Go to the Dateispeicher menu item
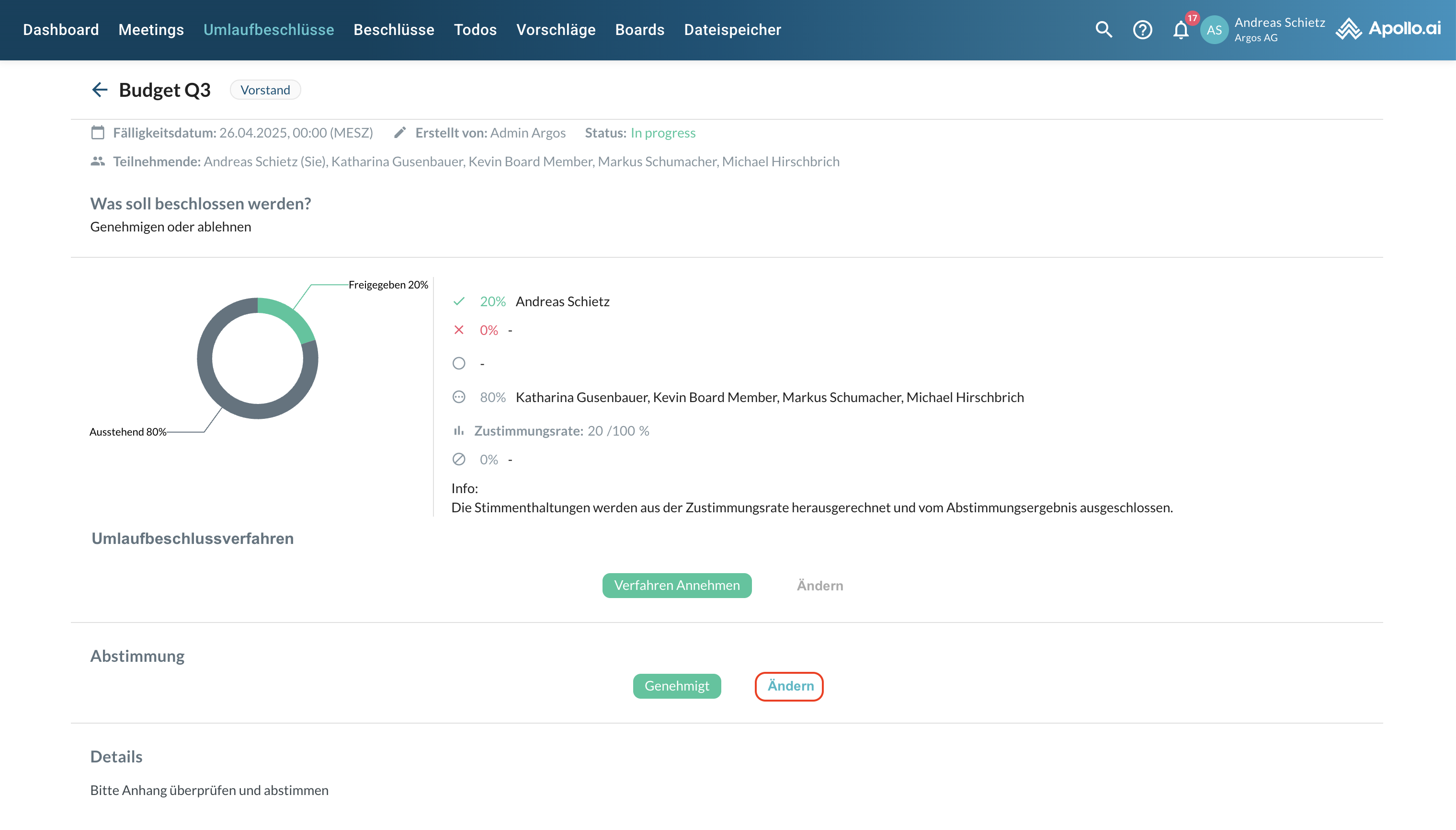The height and width of the screenshot is (830, 1456). (x=732, y=30)
